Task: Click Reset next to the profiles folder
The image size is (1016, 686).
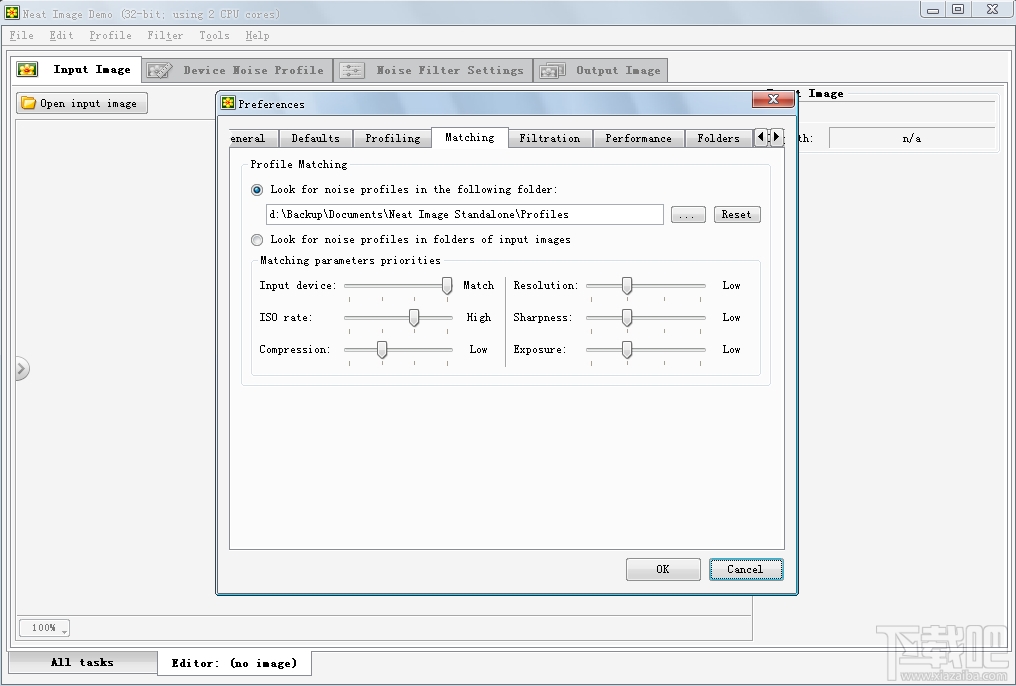Action: [x=737, y=214]
